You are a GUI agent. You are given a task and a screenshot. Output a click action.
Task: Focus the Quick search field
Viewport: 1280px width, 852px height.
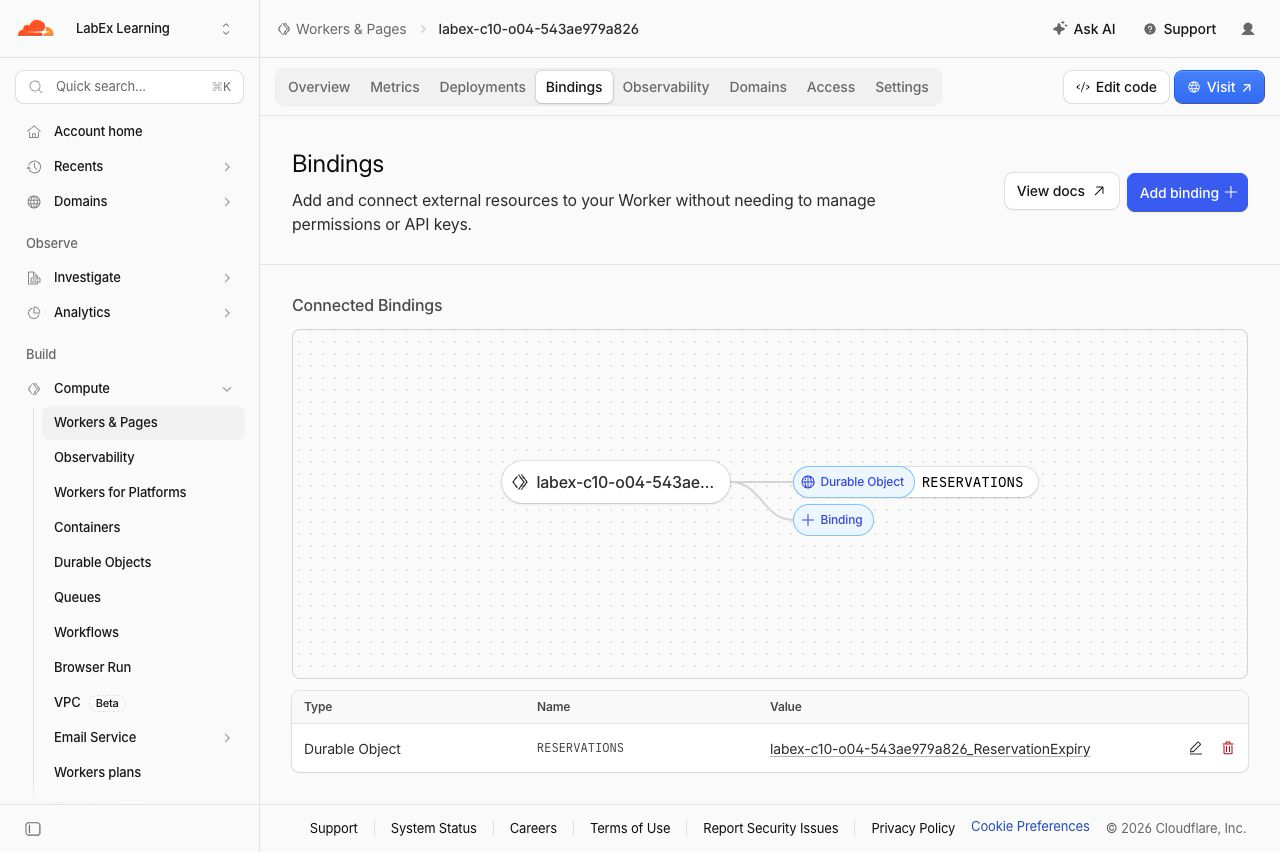tap(130, 87)
